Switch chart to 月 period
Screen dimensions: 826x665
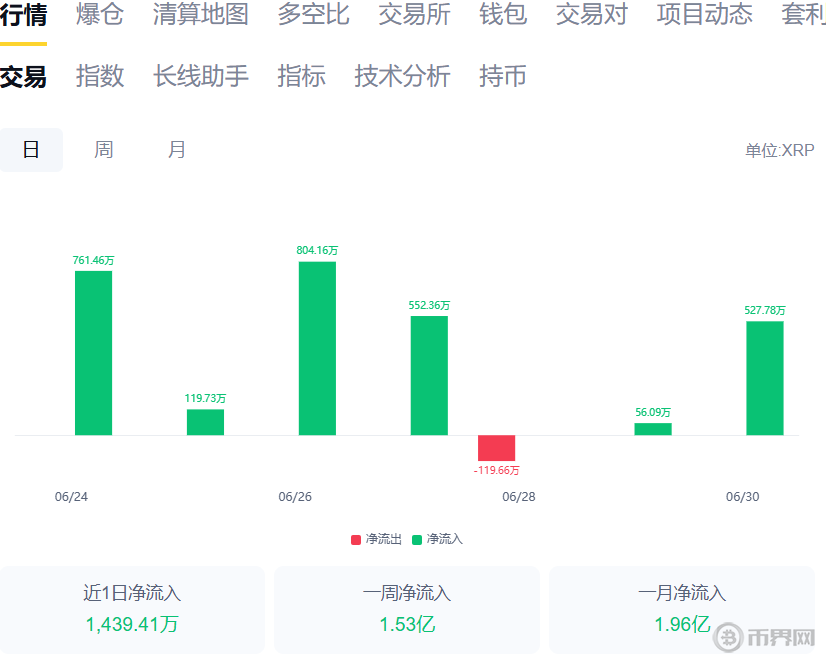[177, 150]
